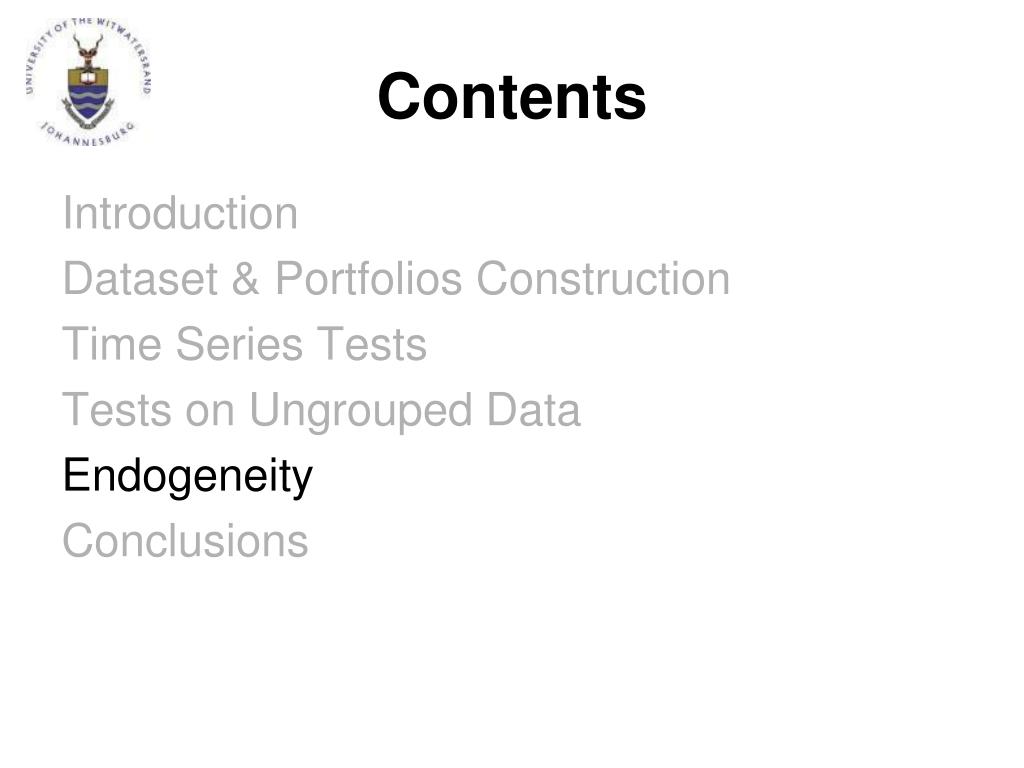Image resolution: width=1024 pixels, height=768 pixels.
Task: Click the word Construction
Action: [x=603, y=278]
